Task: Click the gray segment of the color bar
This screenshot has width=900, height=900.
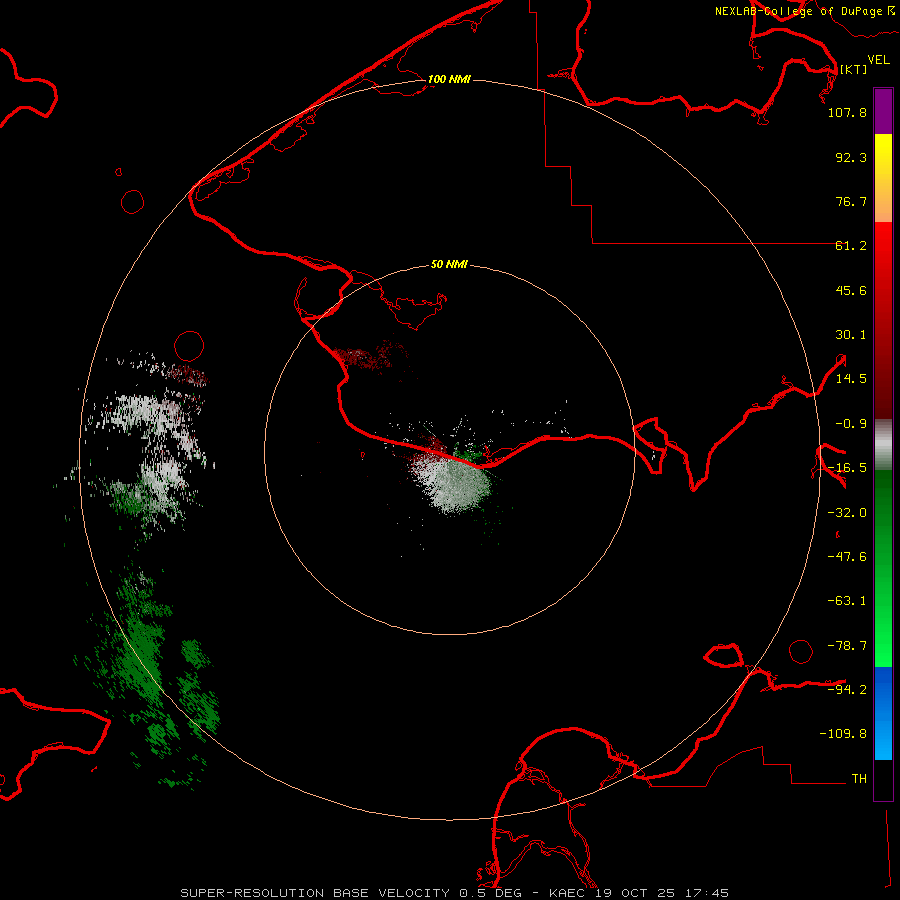Action: pyautogui.click(x=883, y=444)
